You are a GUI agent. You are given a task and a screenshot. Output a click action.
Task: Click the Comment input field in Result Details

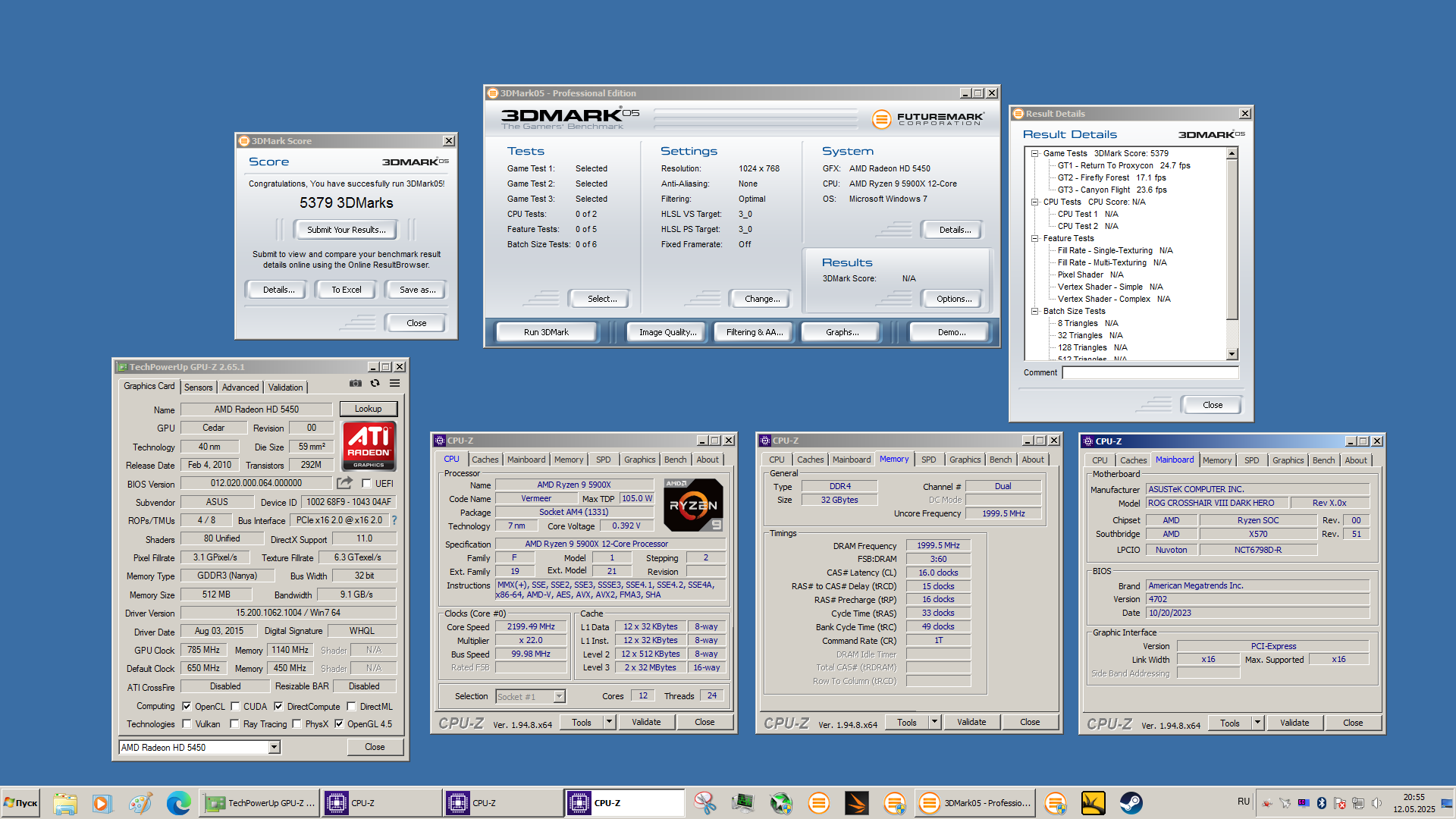(1150, 372)
